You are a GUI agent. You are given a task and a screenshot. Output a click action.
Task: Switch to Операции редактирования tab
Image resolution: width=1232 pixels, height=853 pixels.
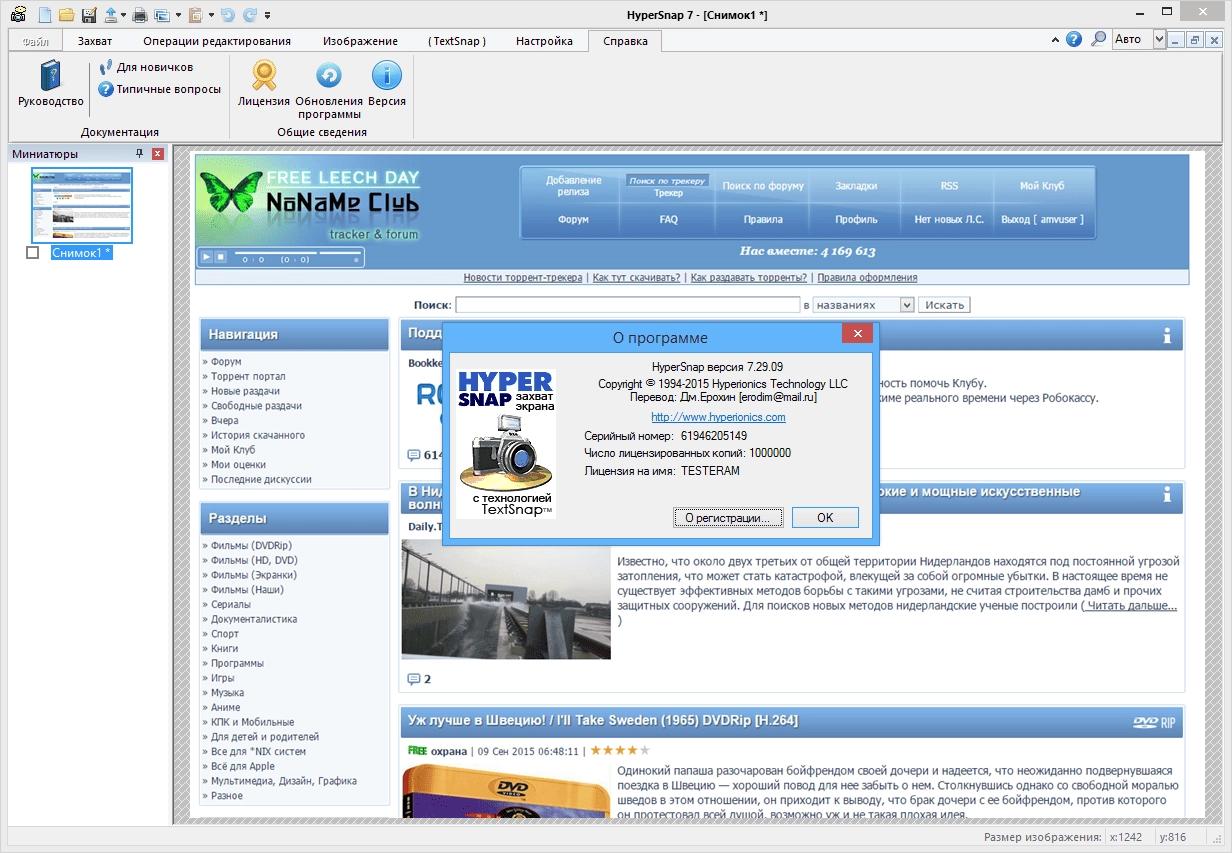coord(217,41)
